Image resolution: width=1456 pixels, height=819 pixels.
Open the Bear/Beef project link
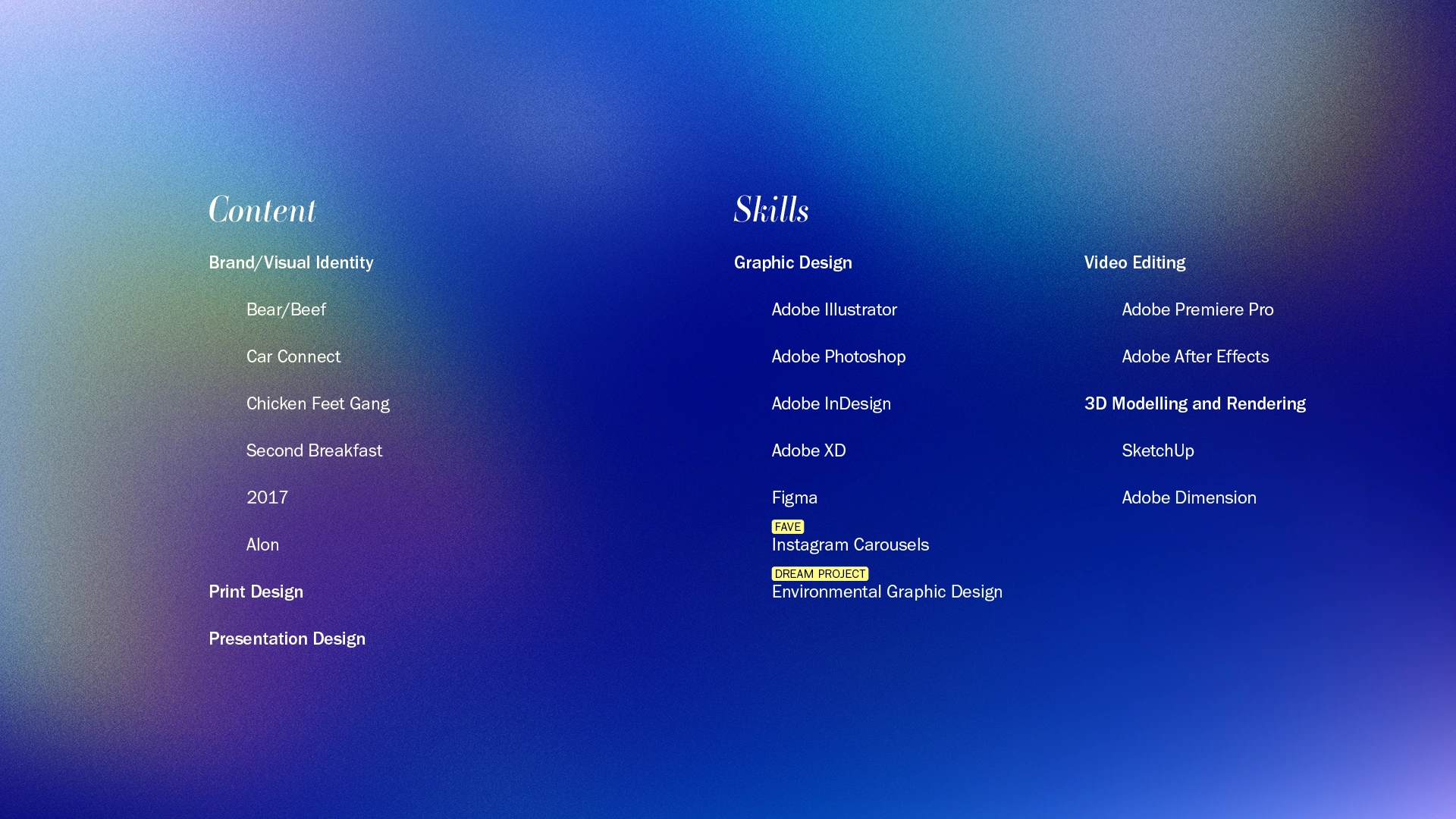(x=286, y=309)
